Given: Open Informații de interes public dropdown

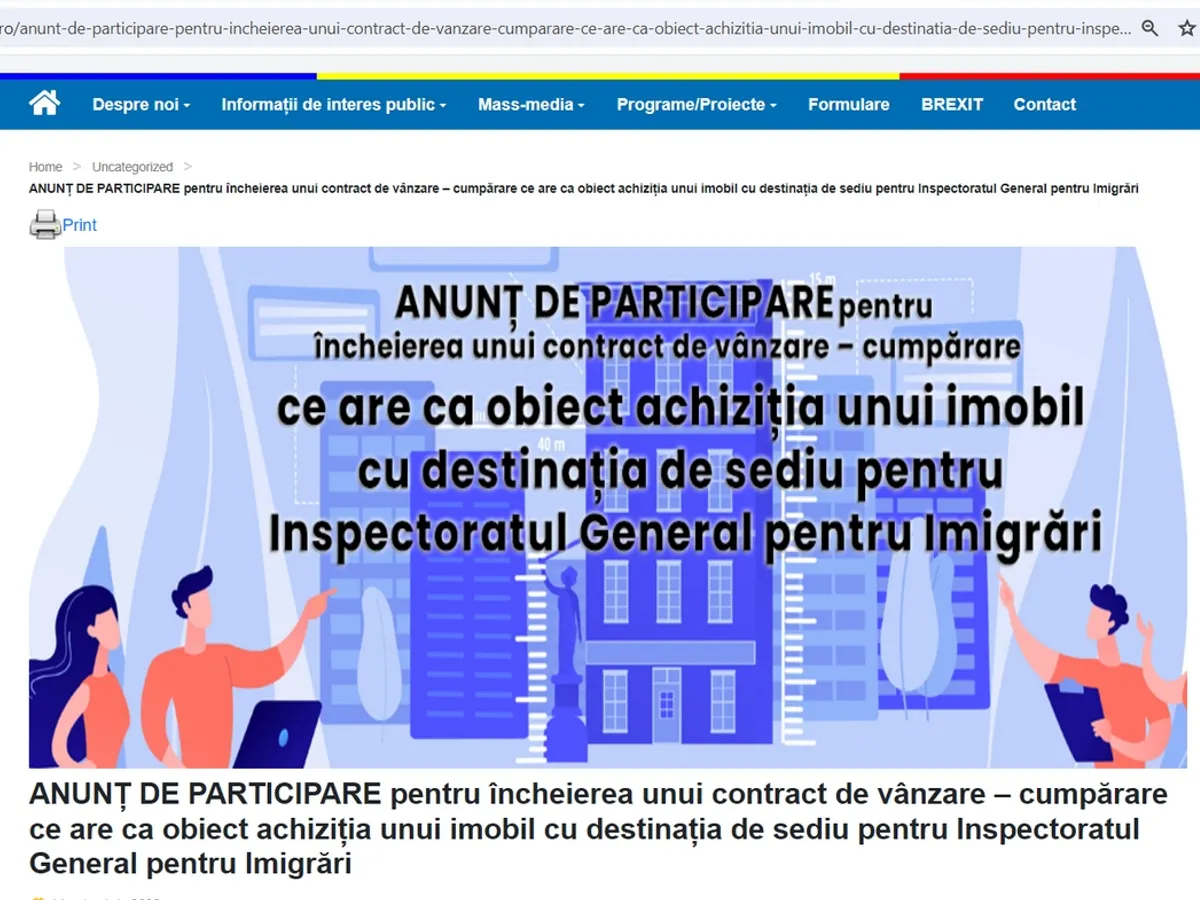Looking at the screenshot, I should (x=333, y=104).
